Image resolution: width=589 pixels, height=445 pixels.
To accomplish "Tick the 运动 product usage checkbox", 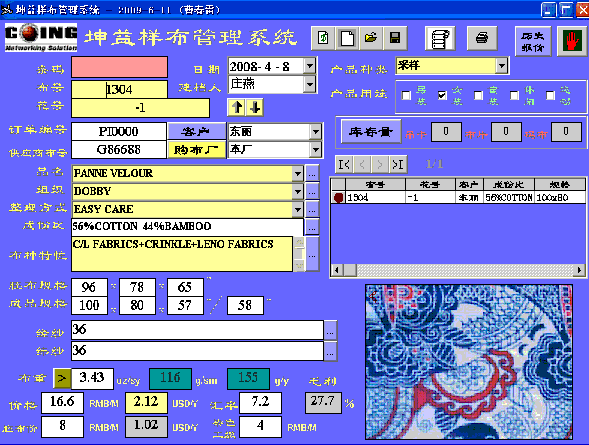I will coord(550,95).
